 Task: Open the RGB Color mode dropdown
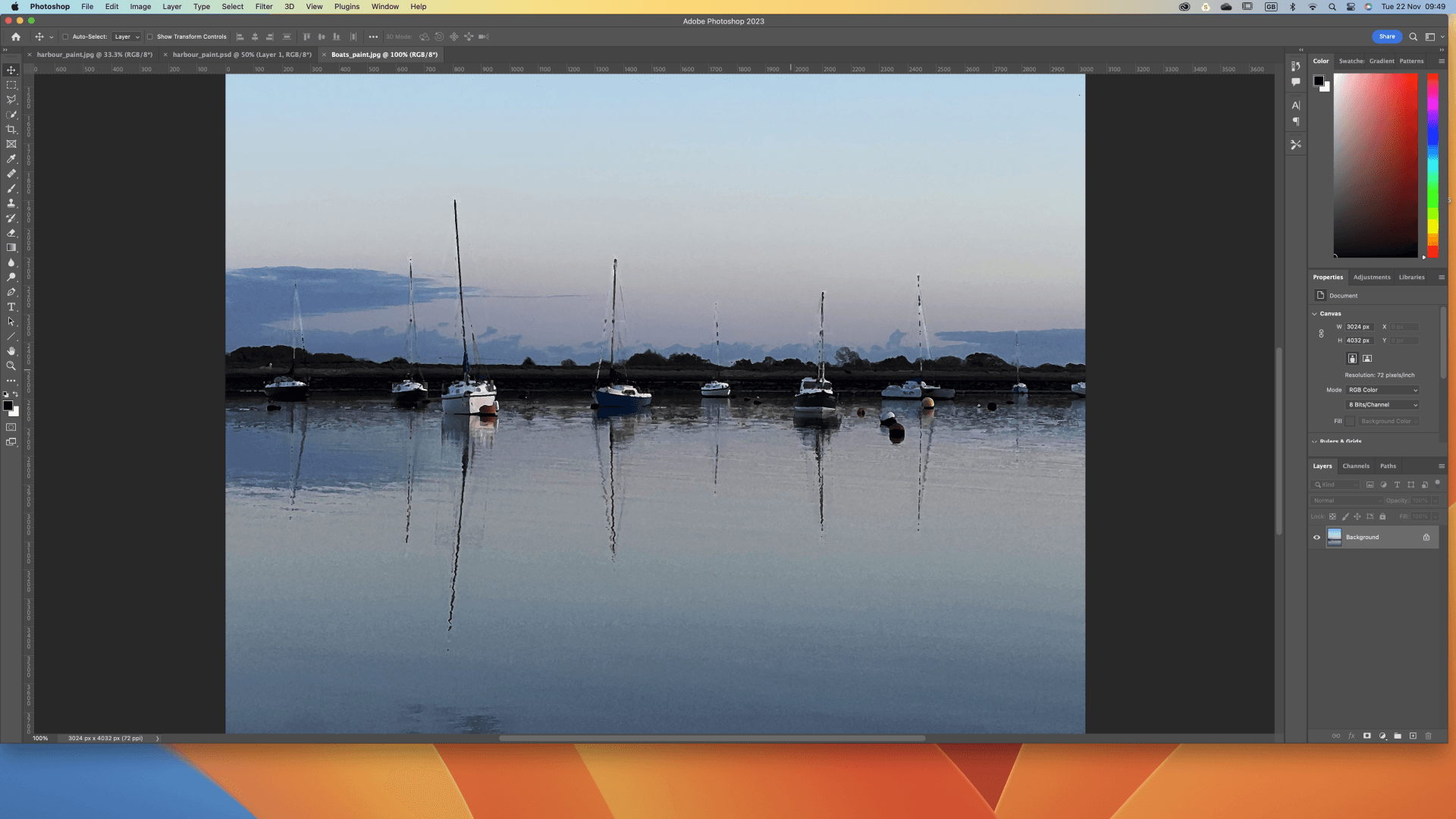pos(1382,390)
